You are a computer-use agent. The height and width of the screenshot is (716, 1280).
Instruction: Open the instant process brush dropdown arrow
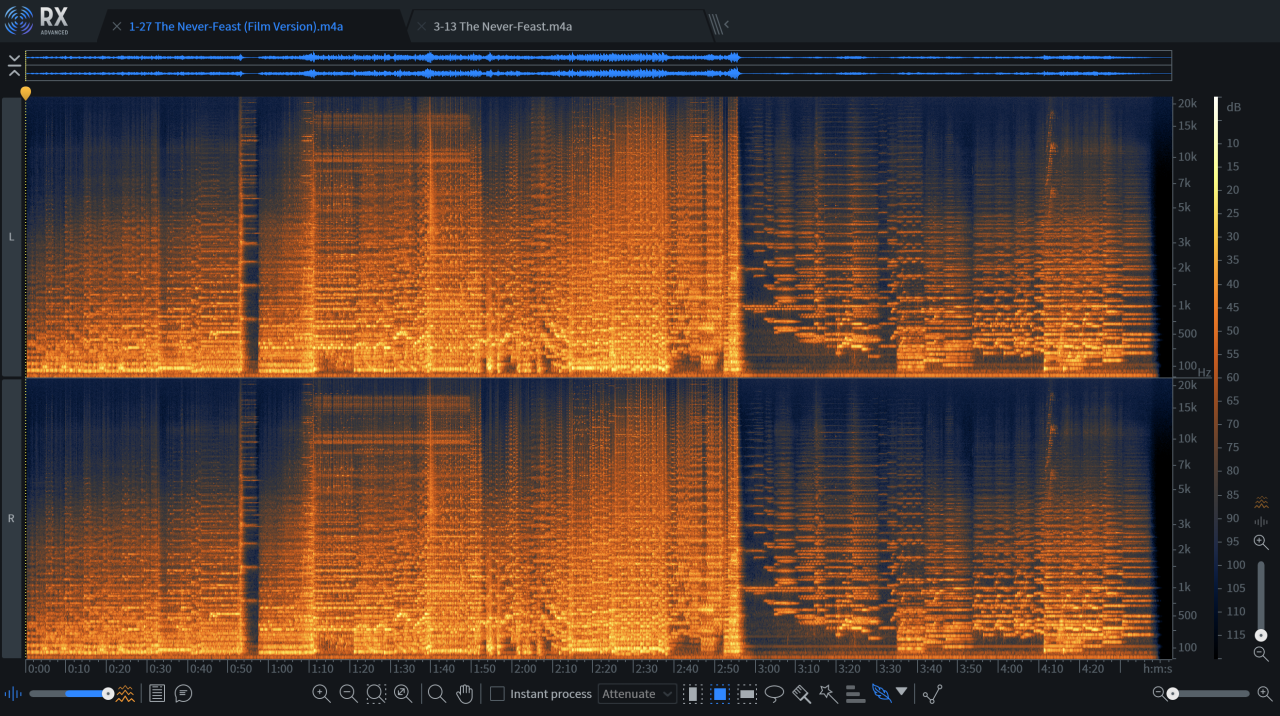click(x=898, y=693)
